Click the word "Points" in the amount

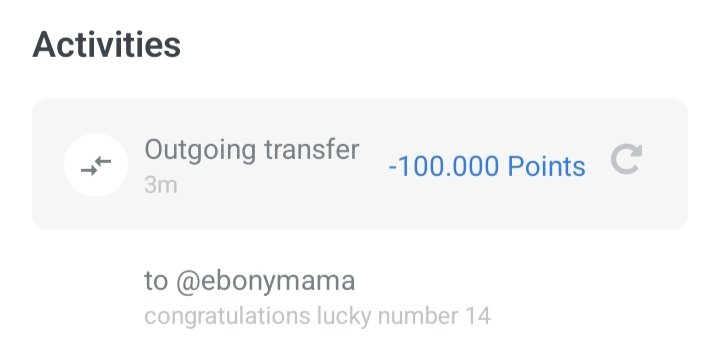pos(546,166)
